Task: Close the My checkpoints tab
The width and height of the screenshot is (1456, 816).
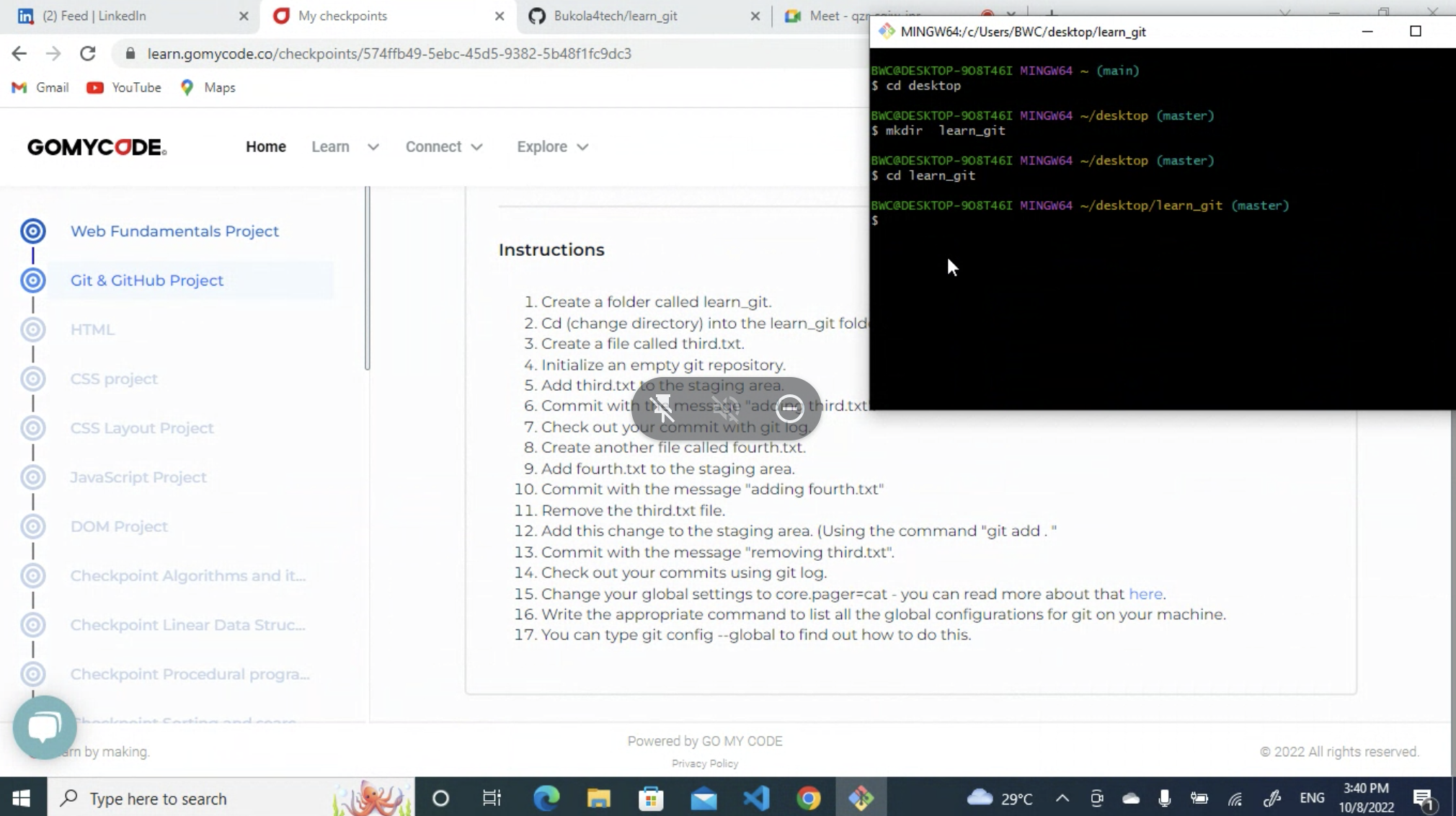Action: tap(500, 16)
